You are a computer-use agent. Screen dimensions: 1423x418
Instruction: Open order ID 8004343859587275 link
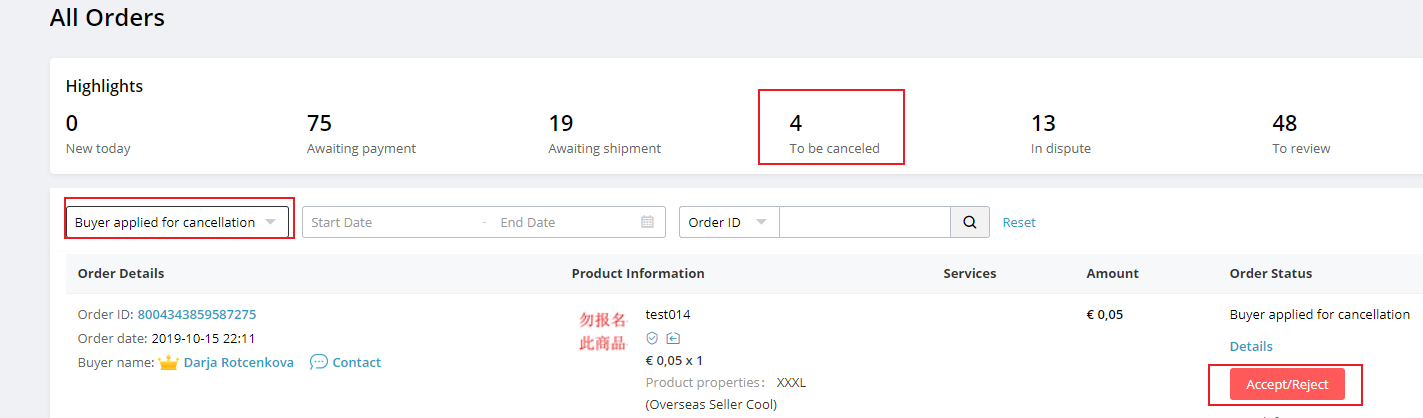point(196,314)
